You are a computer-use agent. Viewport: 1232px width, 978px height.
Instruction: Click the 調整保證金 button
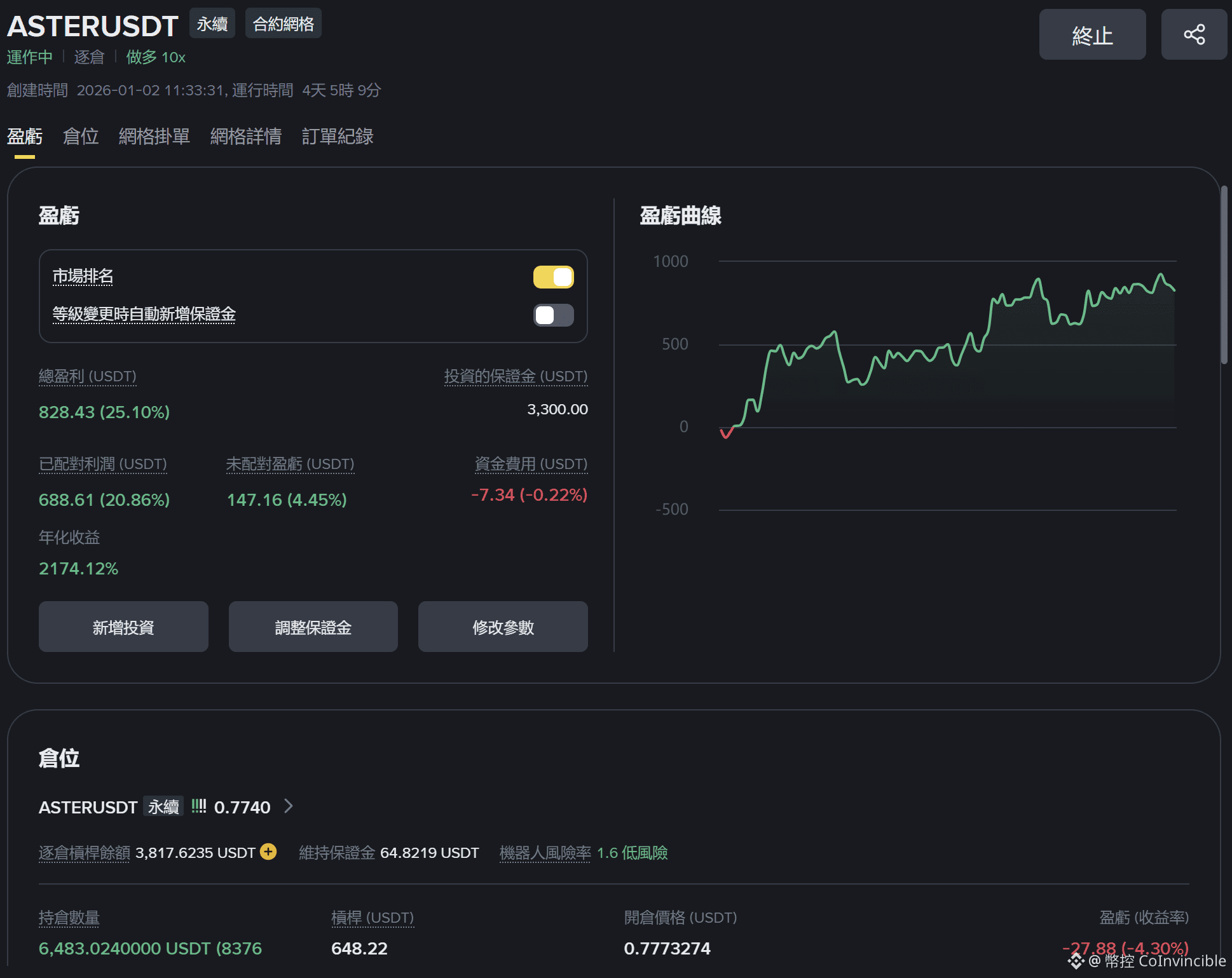click(x=313, y=627)
